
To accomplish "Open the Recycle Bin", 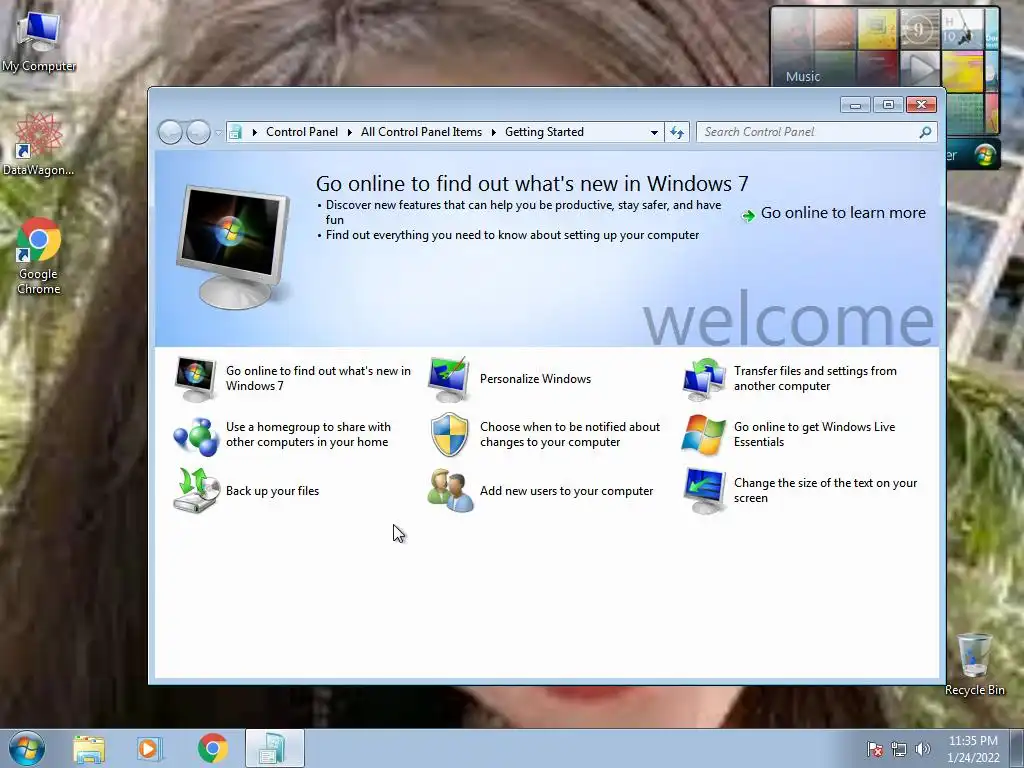I will click(974, 664).
